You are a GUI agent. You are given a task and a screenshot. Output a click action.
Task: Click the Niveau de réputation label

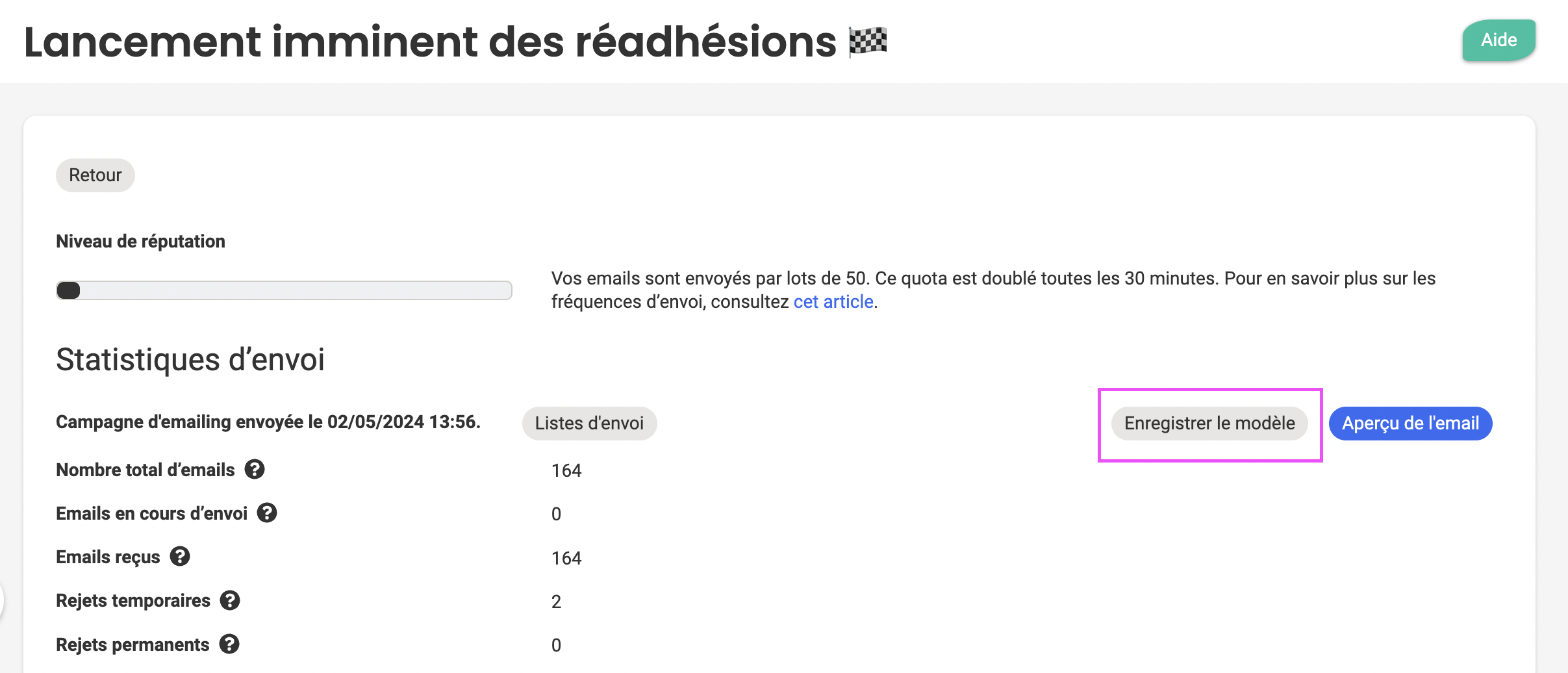pyautogui.click(x=140, y=241)
